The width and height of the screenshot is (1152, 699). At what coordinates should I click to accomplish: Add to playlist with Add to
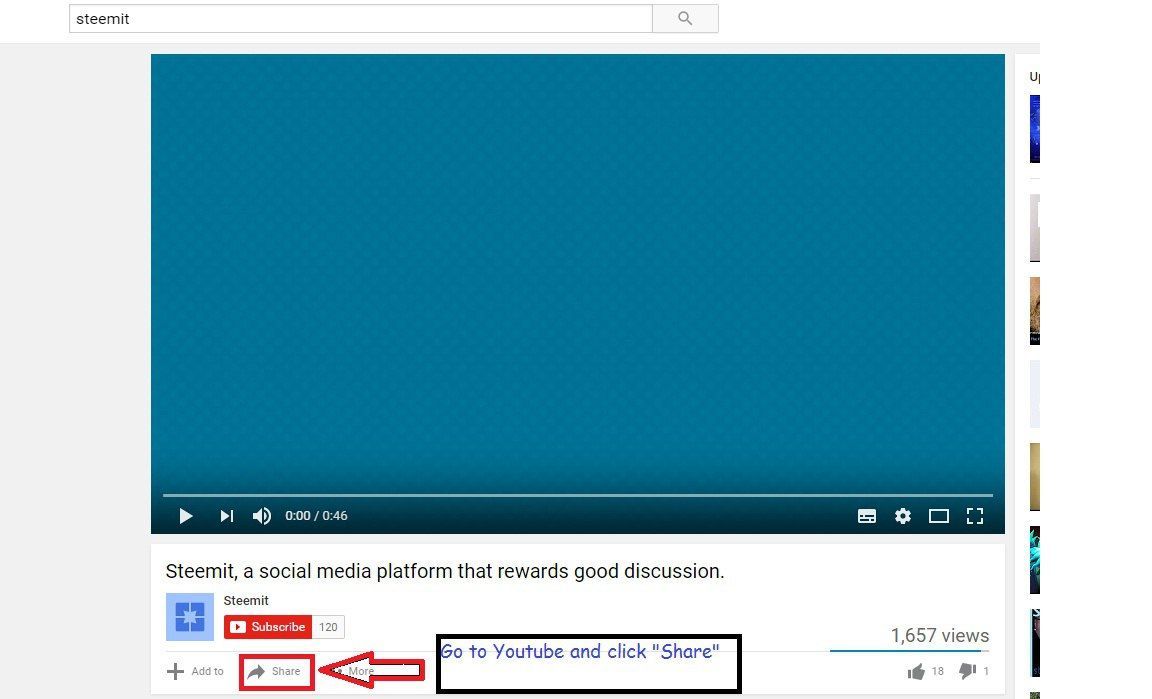(x=195, y=671)
